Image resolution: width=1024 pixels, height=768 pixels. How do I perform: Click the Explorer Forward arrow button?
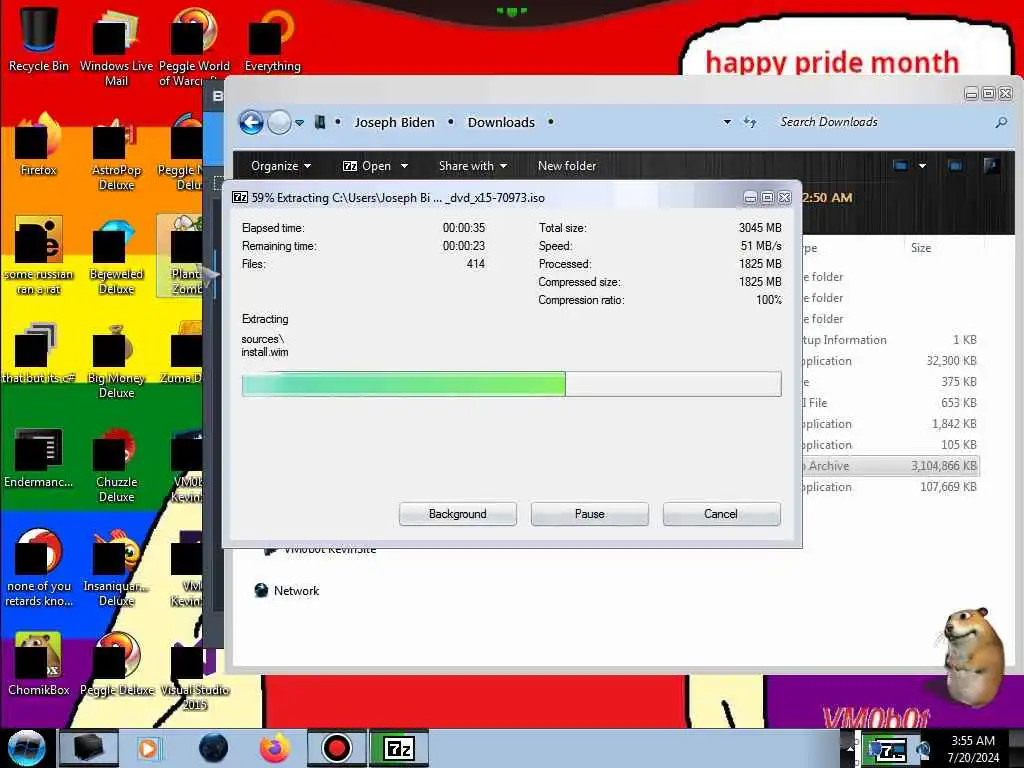point(280,122)
